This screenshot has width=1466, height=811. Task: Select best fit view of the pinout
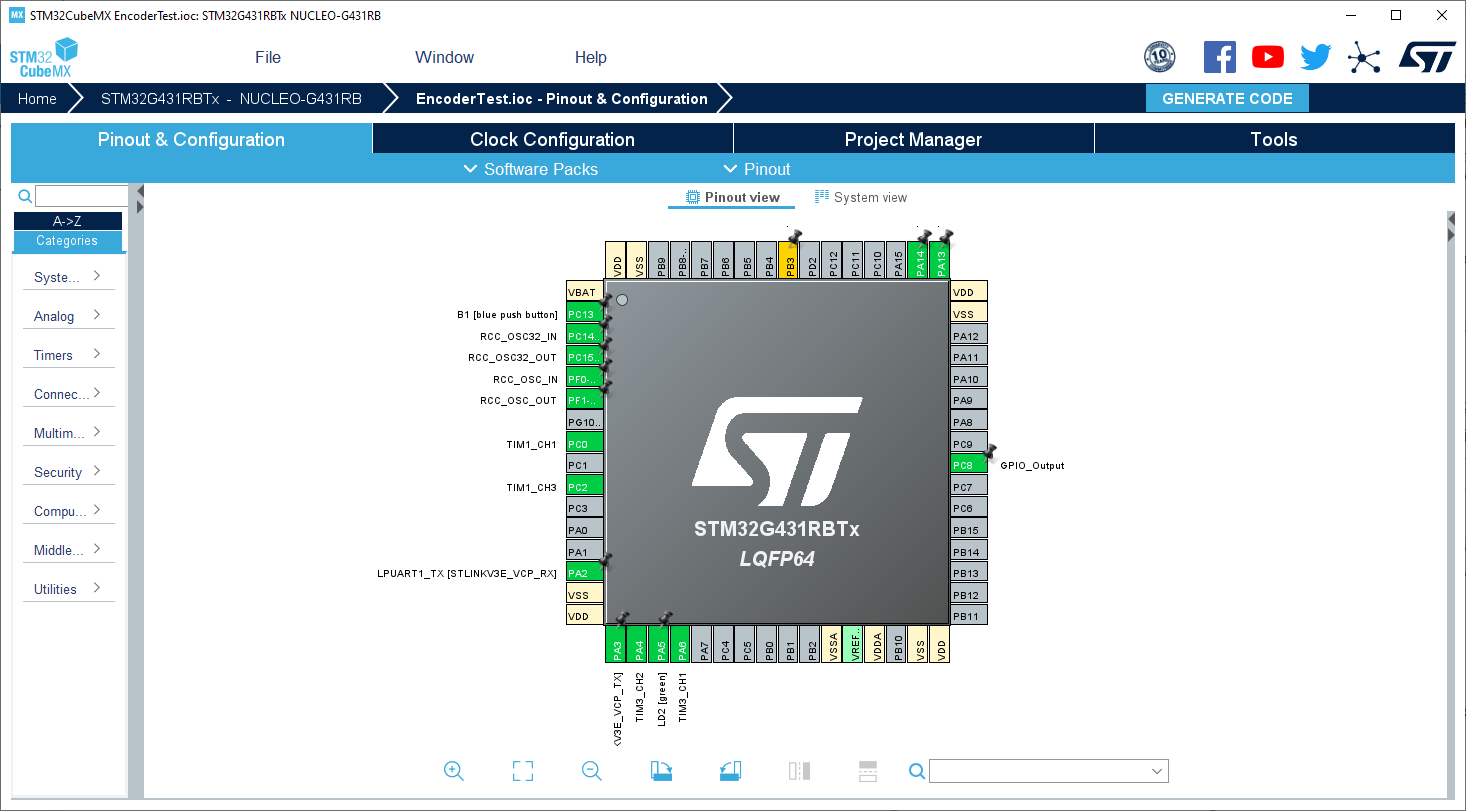(x=522, y=771)
